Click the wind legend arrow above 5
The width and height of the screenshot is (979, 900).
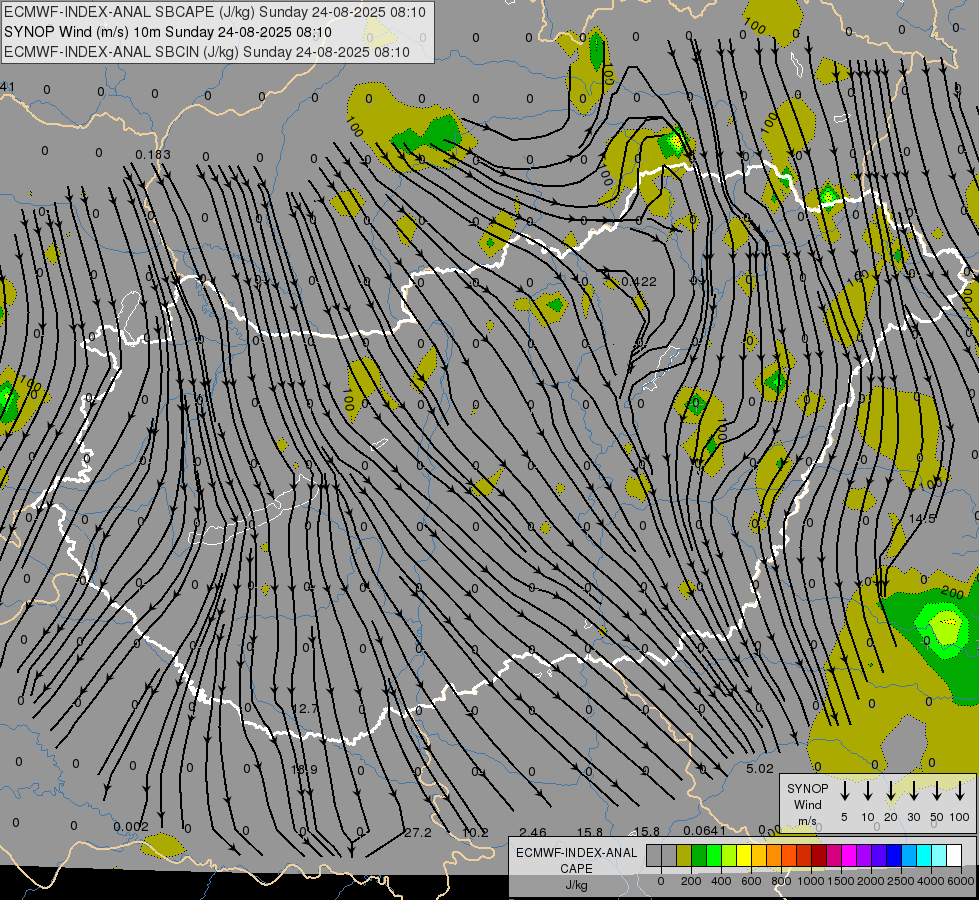844,791
